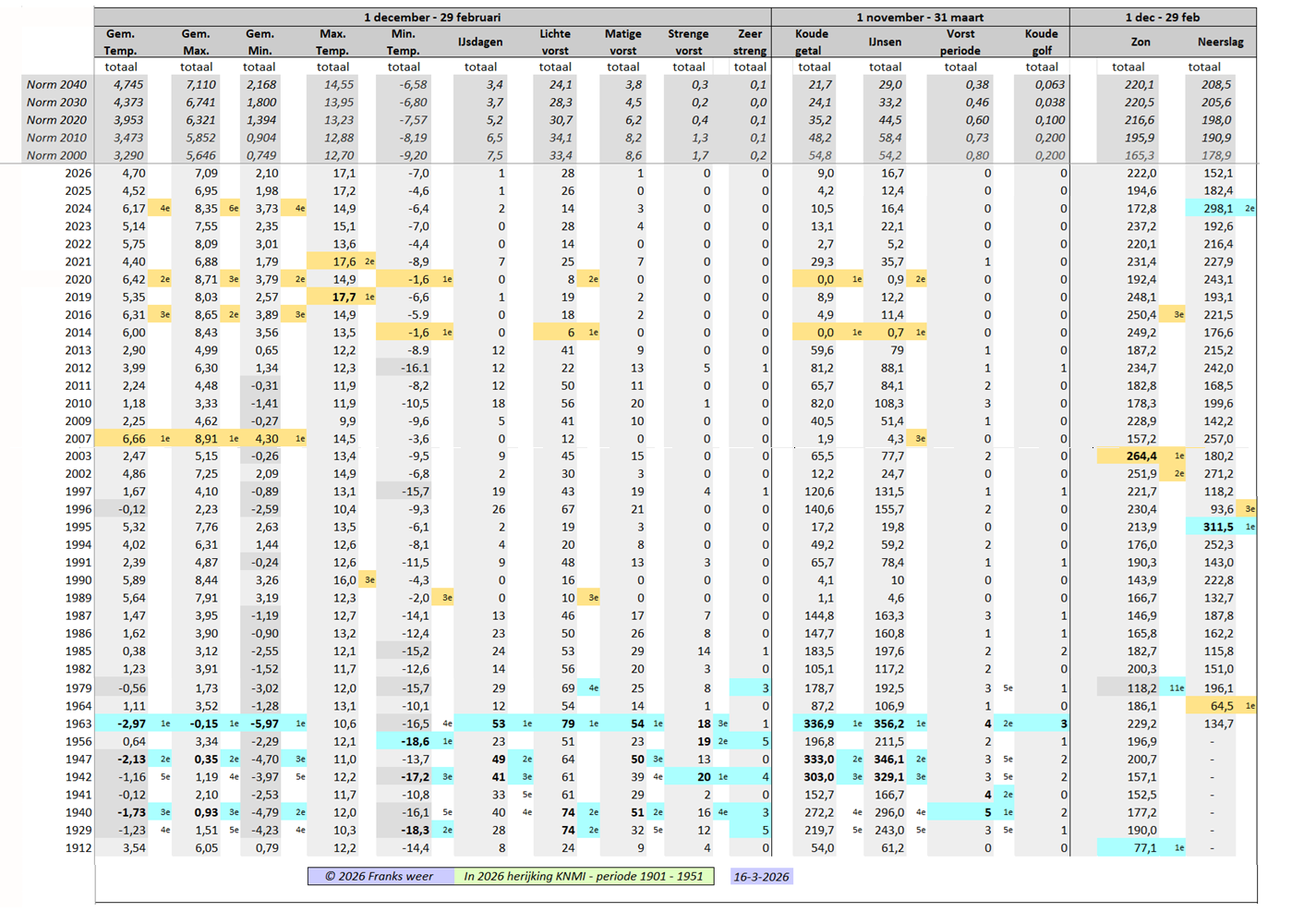Select the 'Neerslag' column header
Image resolution: width=1316 pixels, height=912 pixels.
point(1220,43)
